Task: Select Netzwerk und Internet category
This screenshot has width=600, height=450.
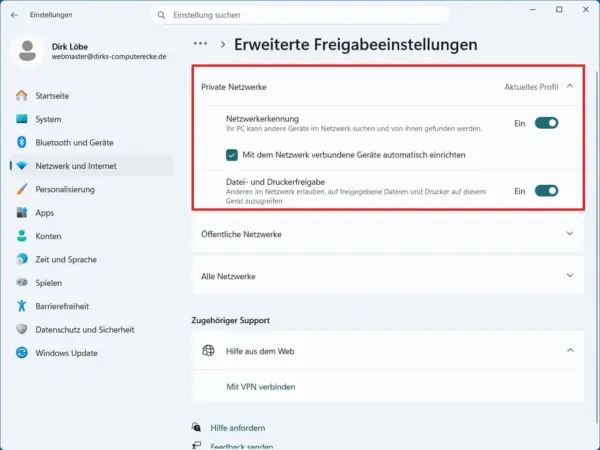Action: click(92, 166)
